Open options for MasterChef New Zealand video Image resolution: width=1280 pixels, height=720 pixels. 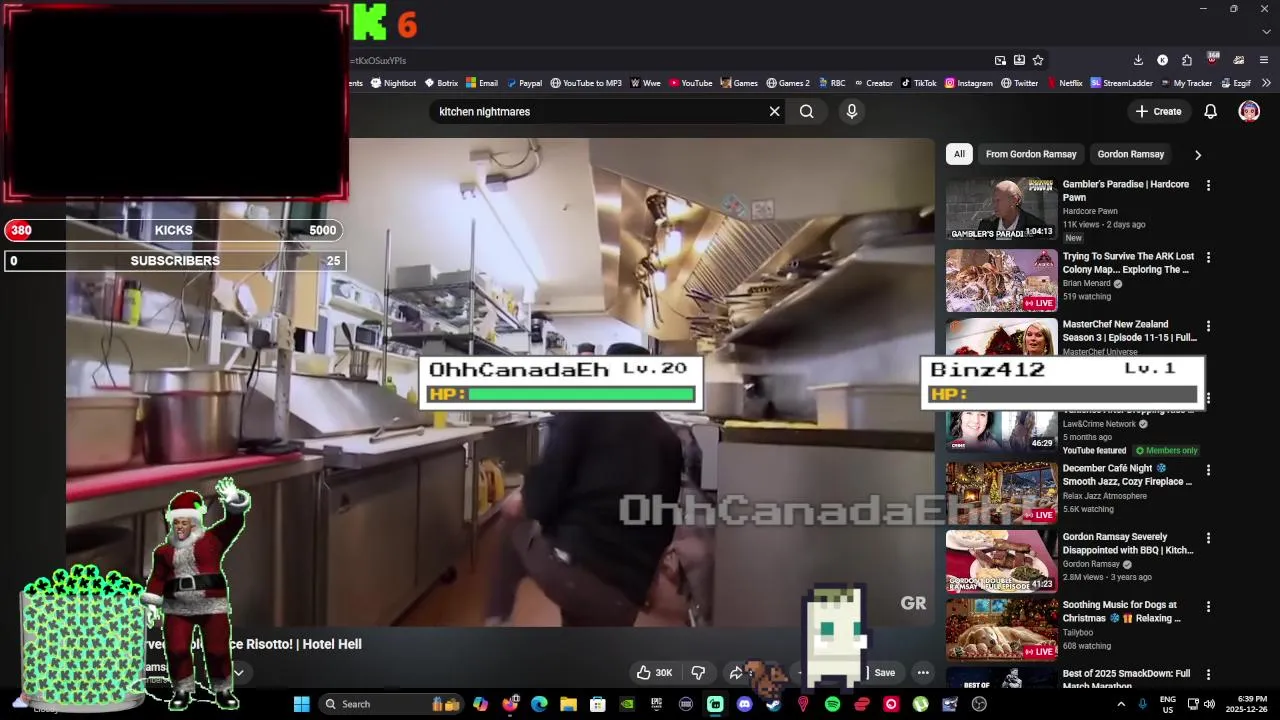click(x=1208, y=325)
